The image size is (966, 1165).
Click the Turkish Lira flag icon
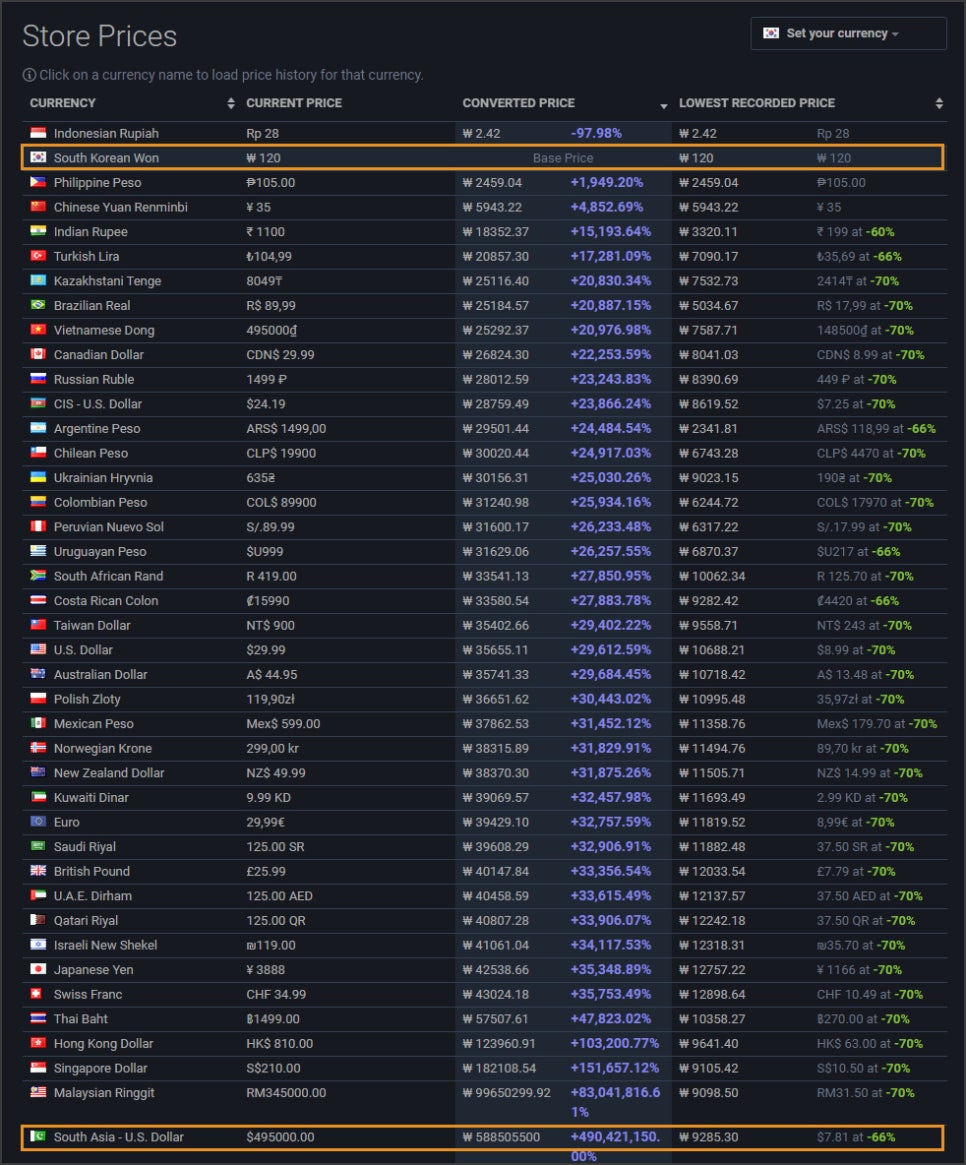click(38, 256)
